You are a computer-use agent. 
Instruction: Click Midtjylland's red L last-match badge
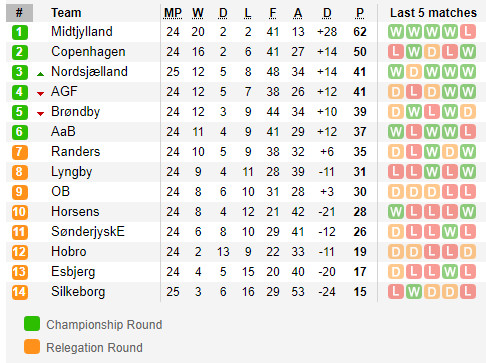(468, 32)
